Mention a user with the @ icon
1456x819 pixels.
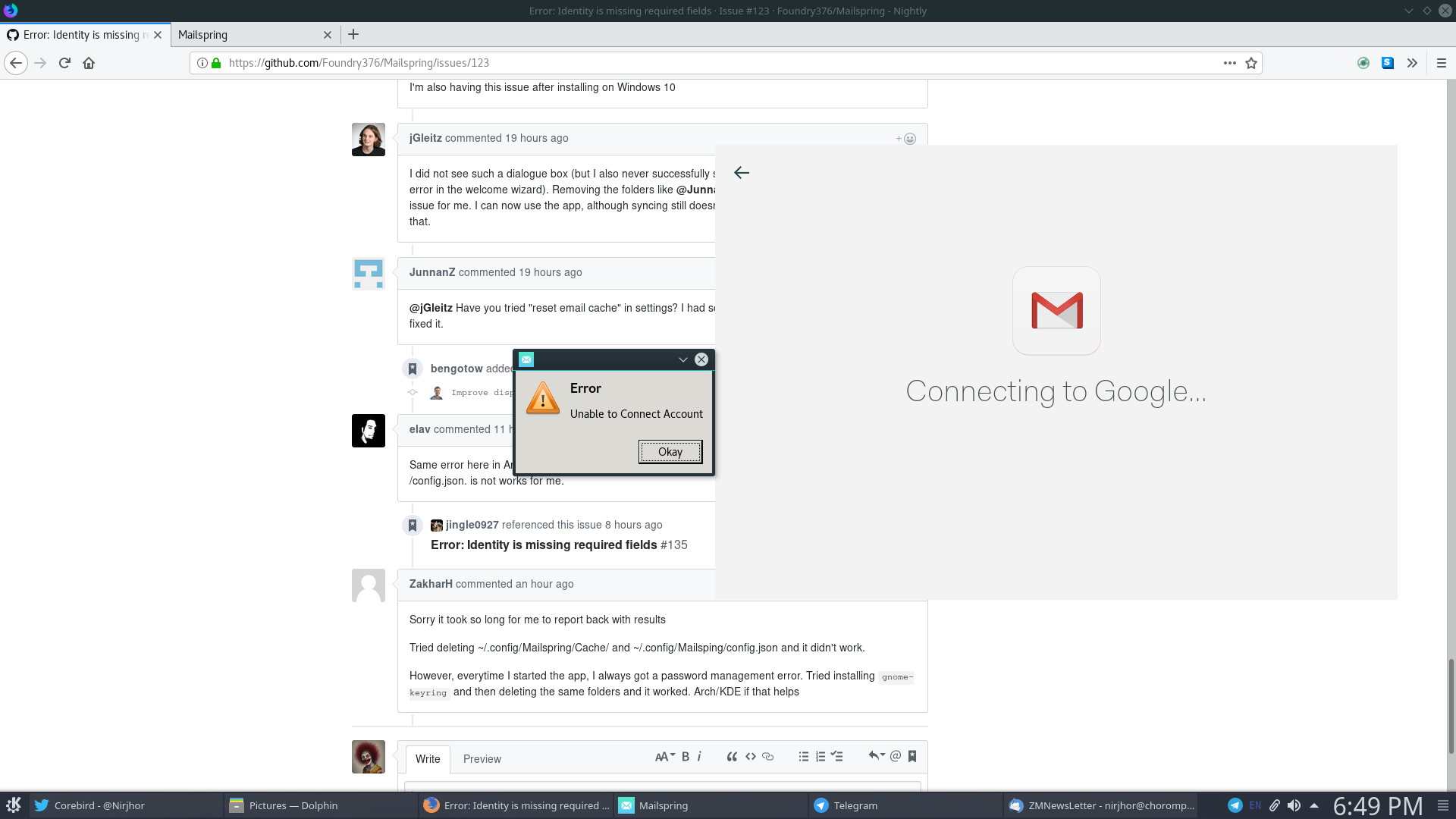pyautogui.click(x=894, y=756)
